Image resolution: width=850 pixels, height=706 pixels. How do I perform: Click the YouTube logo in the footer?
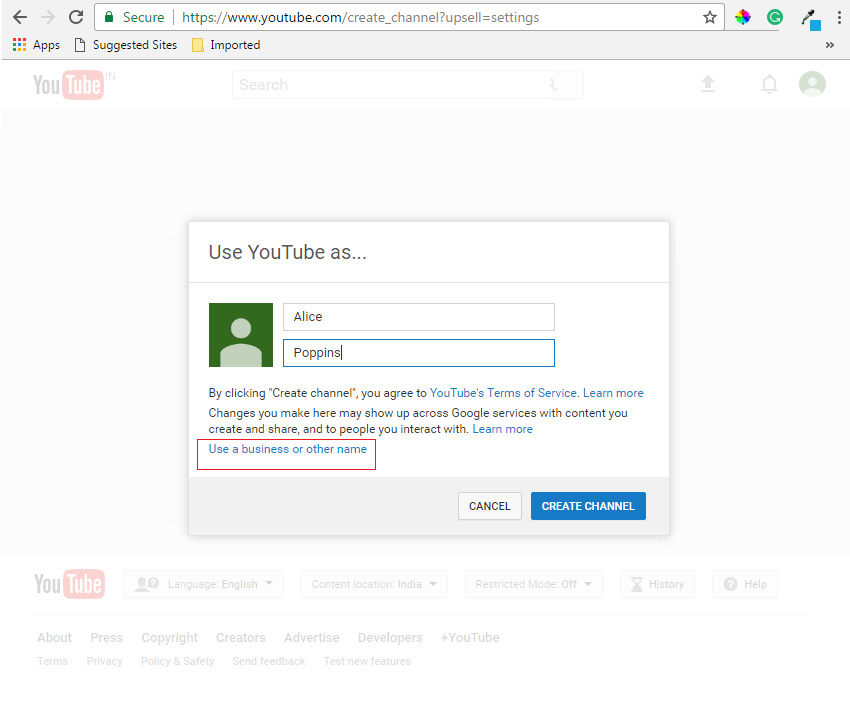point(69,584)
